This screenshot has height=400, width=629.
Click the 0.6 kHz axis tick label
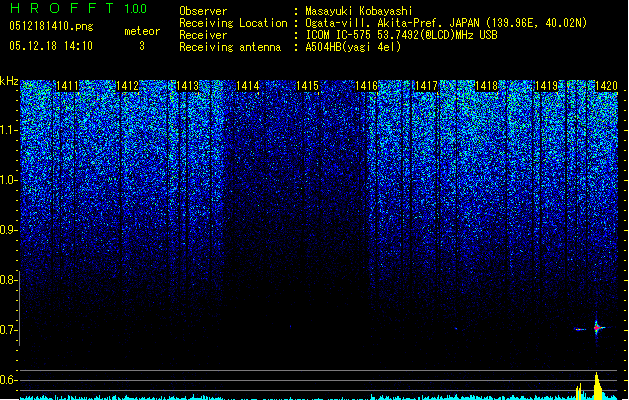pos(7,380)
